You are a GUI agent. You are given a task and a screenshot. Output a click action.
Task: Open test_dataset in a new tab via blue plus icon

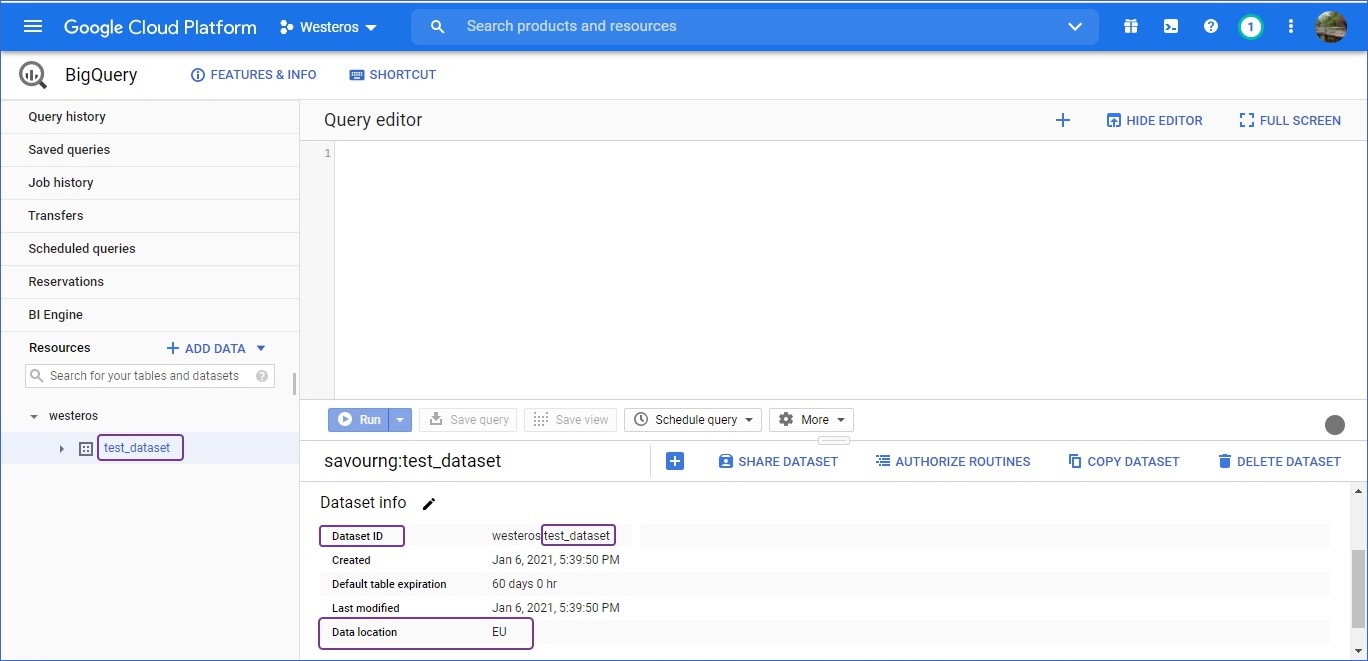point(675,461)
